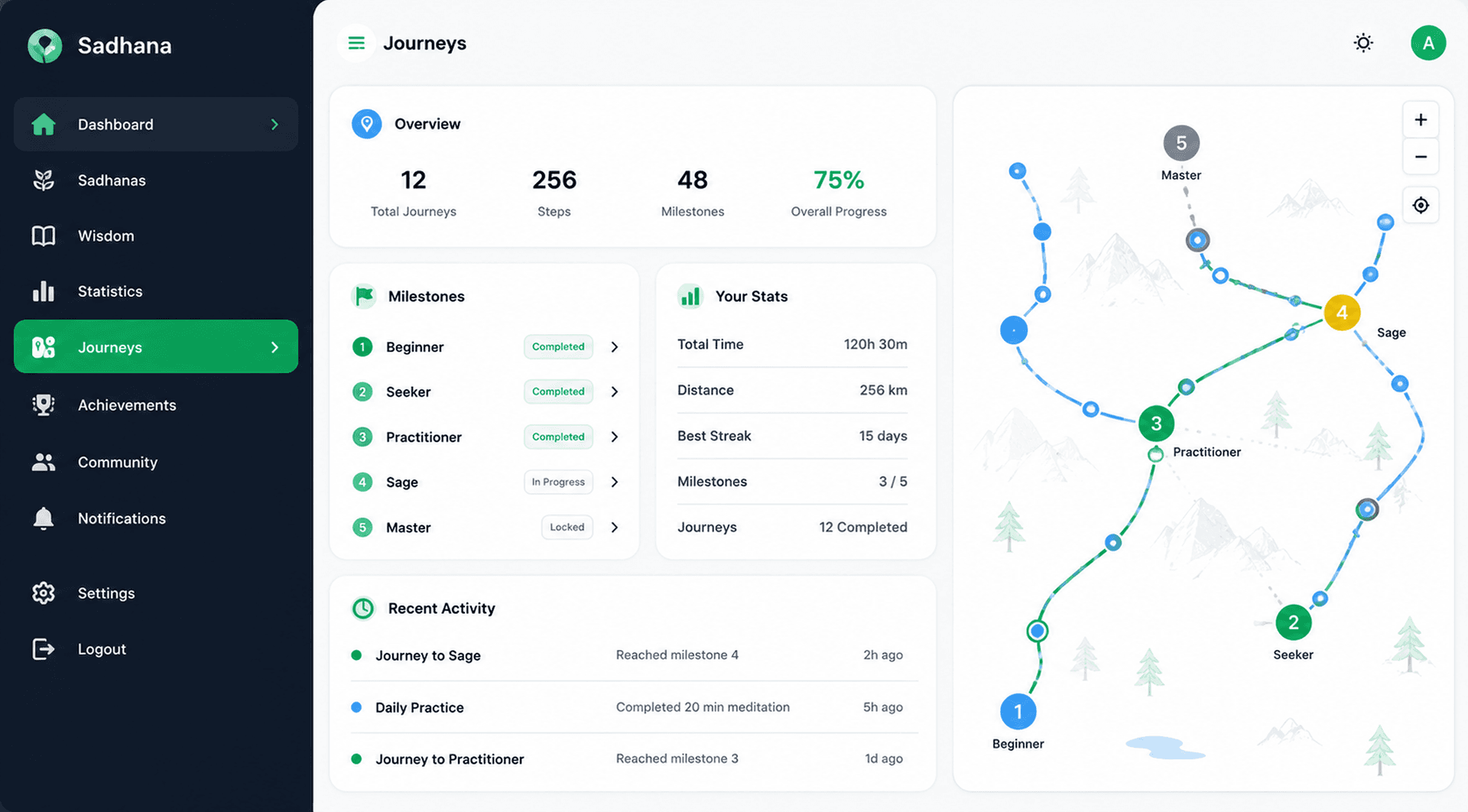Viewport: 1468px width, 812px height.
Task: Click the Sadhanas lotus icon
Action: (44, 180)
